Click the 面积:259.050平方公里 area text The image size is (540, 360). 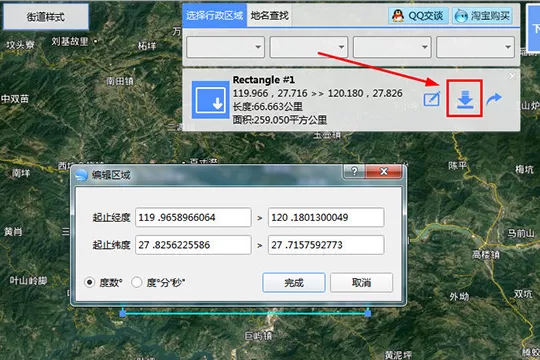pos(280,120)
